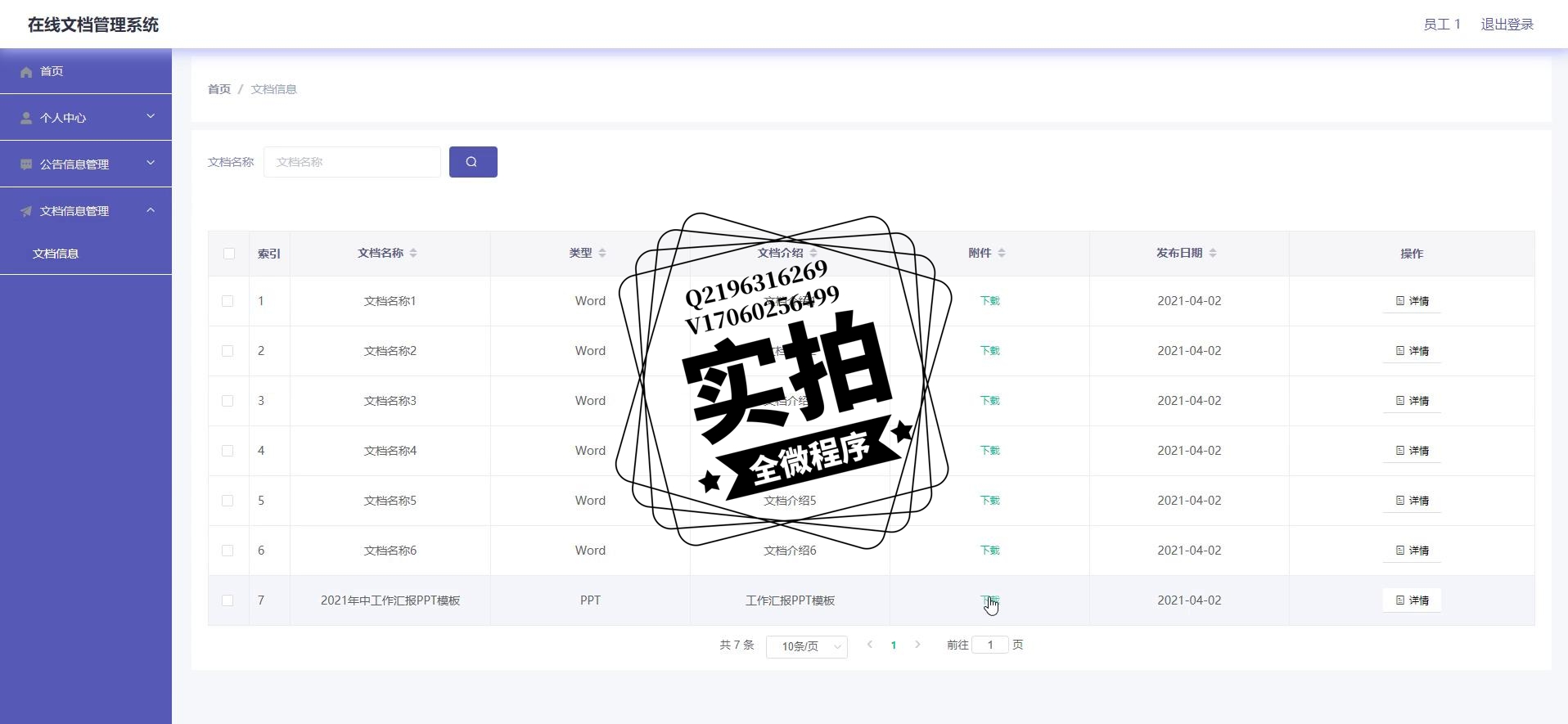Open 首页 in the sidebar menu
This screenshot has width=1568, height=724.
[x=86, y=71]
